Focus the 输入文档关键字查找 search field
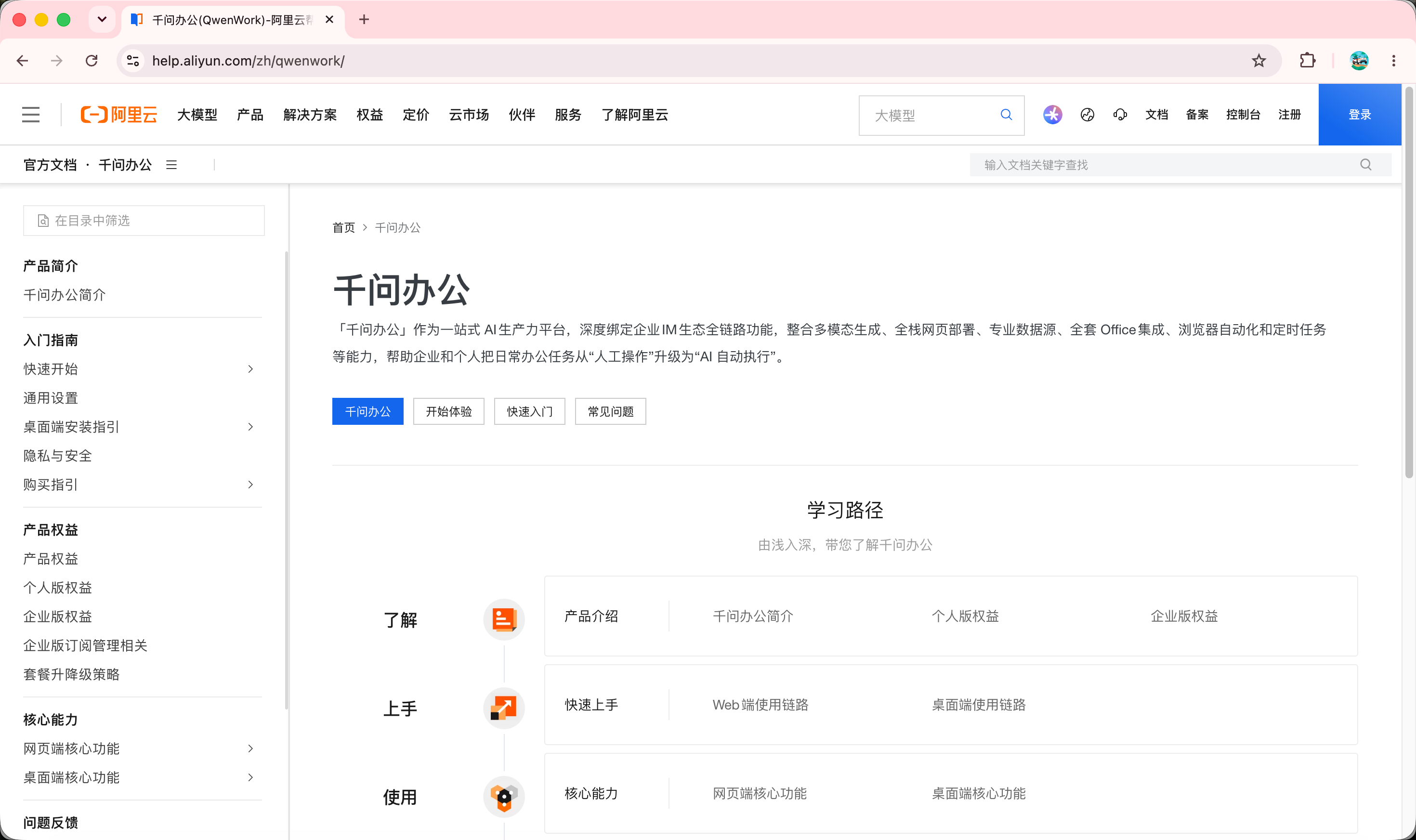Viewport: 1416px width, 840px height. (1180, 165)
